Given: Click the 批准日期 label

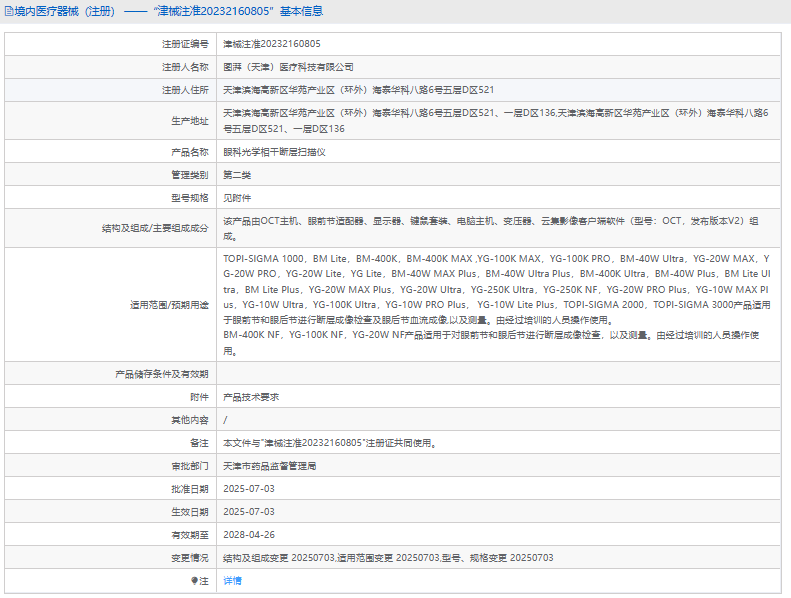Looking at the screenshot, I should (190, 489).
